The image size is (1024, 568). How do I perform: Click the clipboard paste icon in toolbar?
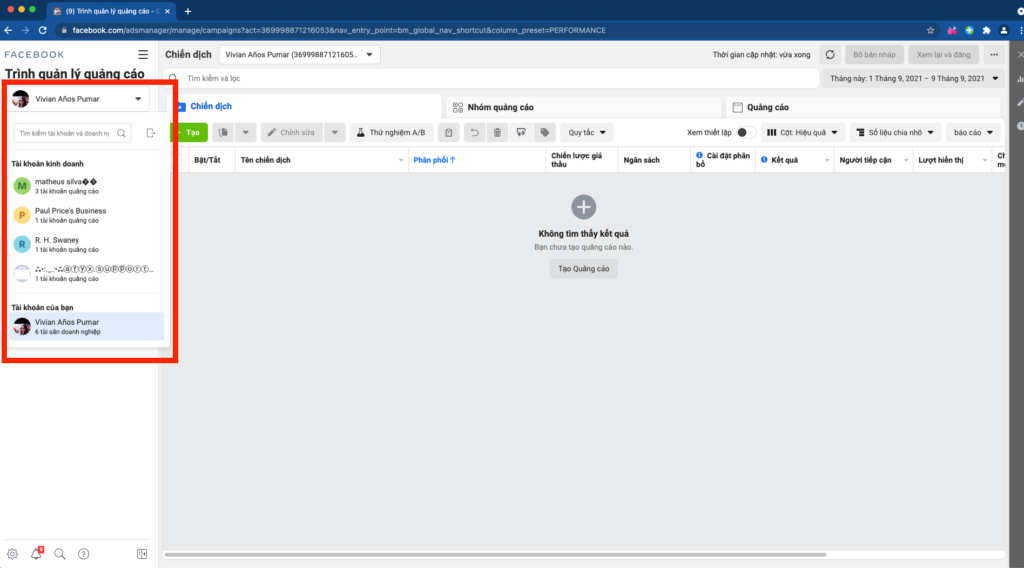[x=449, y=133]
